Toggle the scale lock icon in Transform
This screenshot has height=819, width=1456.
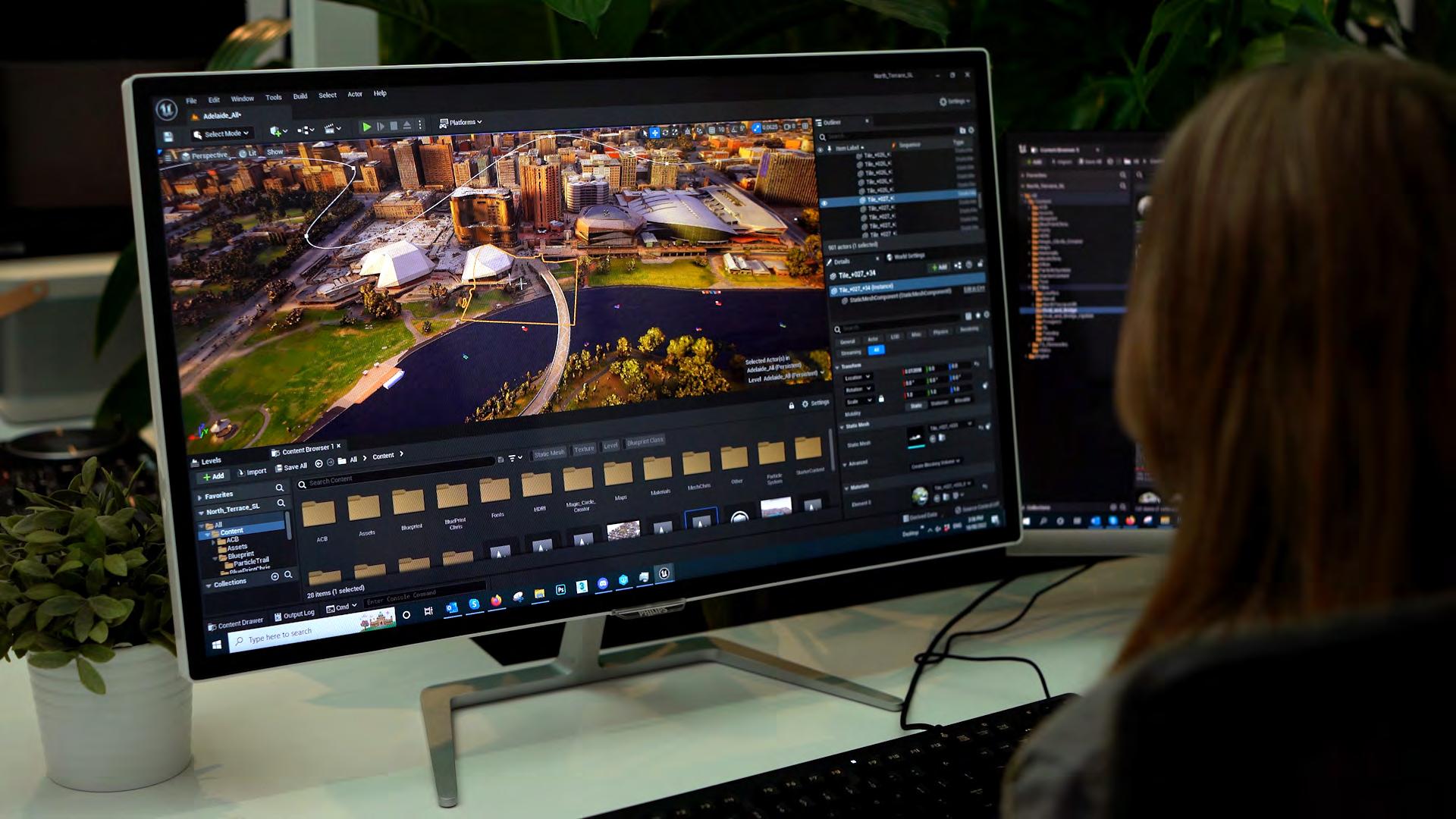coord(881,399)
